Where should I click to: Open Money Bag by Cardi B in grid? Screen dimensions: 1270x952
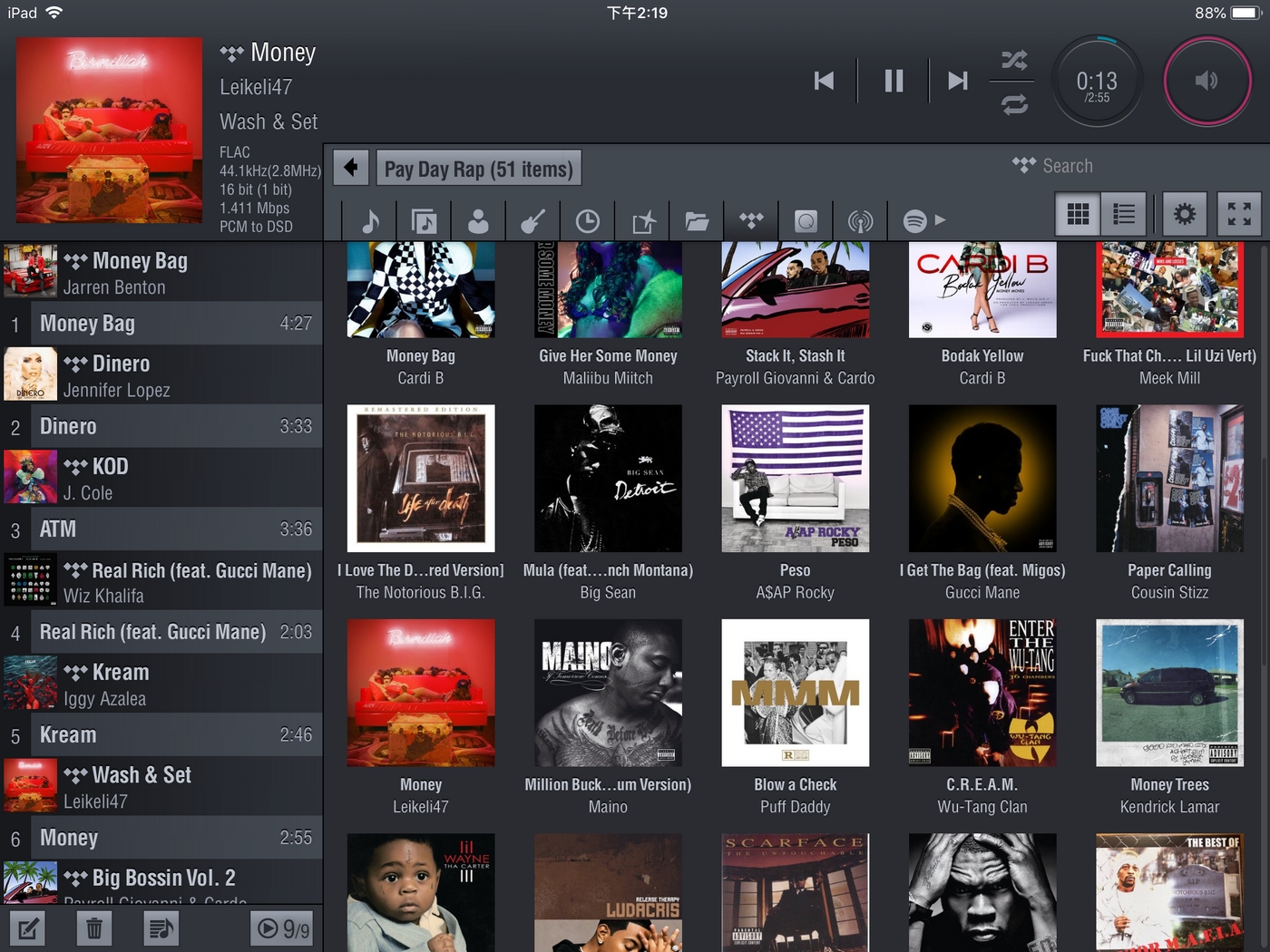coord(421,290)
